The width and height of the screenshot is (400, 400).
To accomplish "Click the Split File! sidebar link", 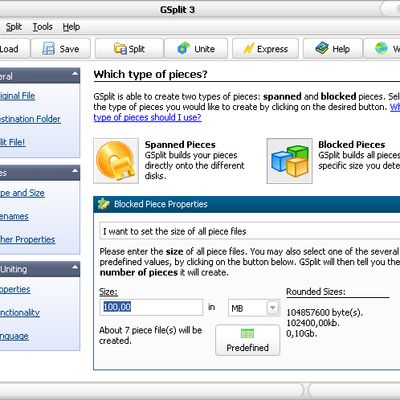I will click(12, 142).
